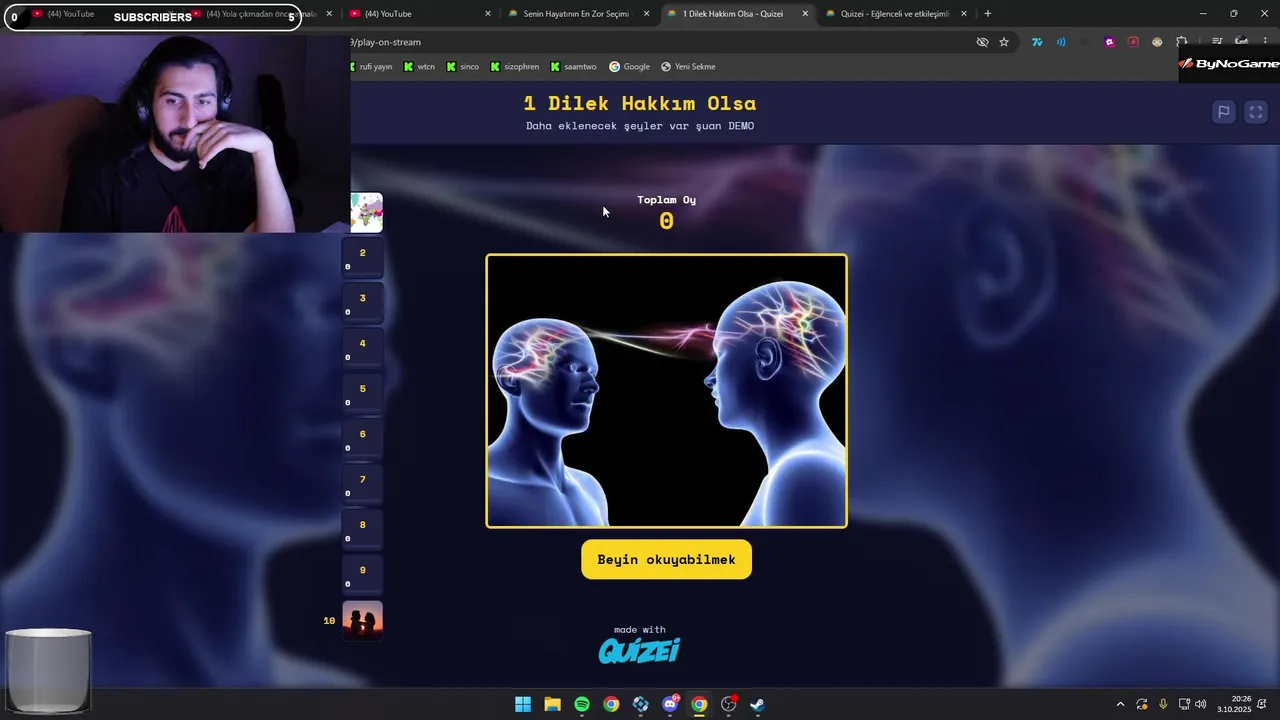Open the 'Google' bookmark
This screenshot has width=1280, height=720.
(x=629, y=67)
